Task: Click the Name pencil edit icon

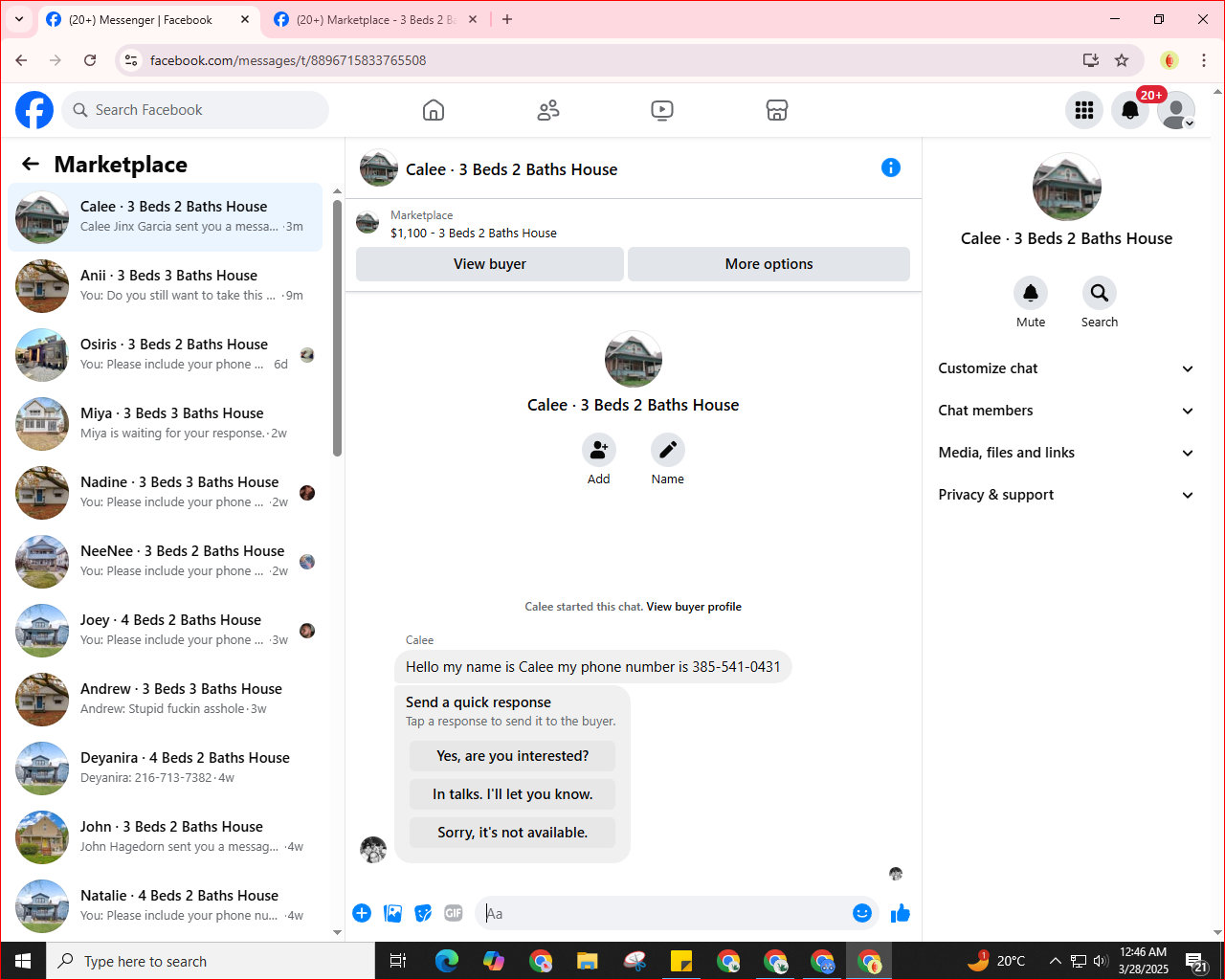Action: [668, 450]
